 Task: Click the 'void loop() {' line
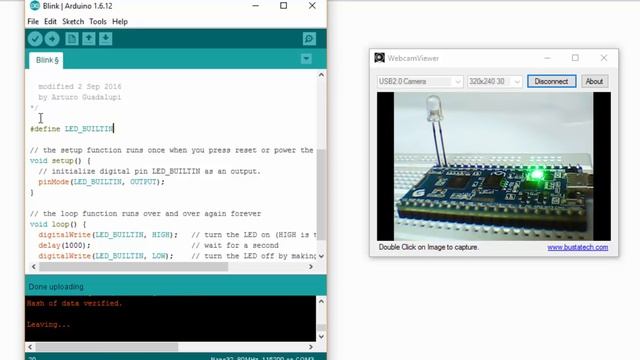point(58,224)
